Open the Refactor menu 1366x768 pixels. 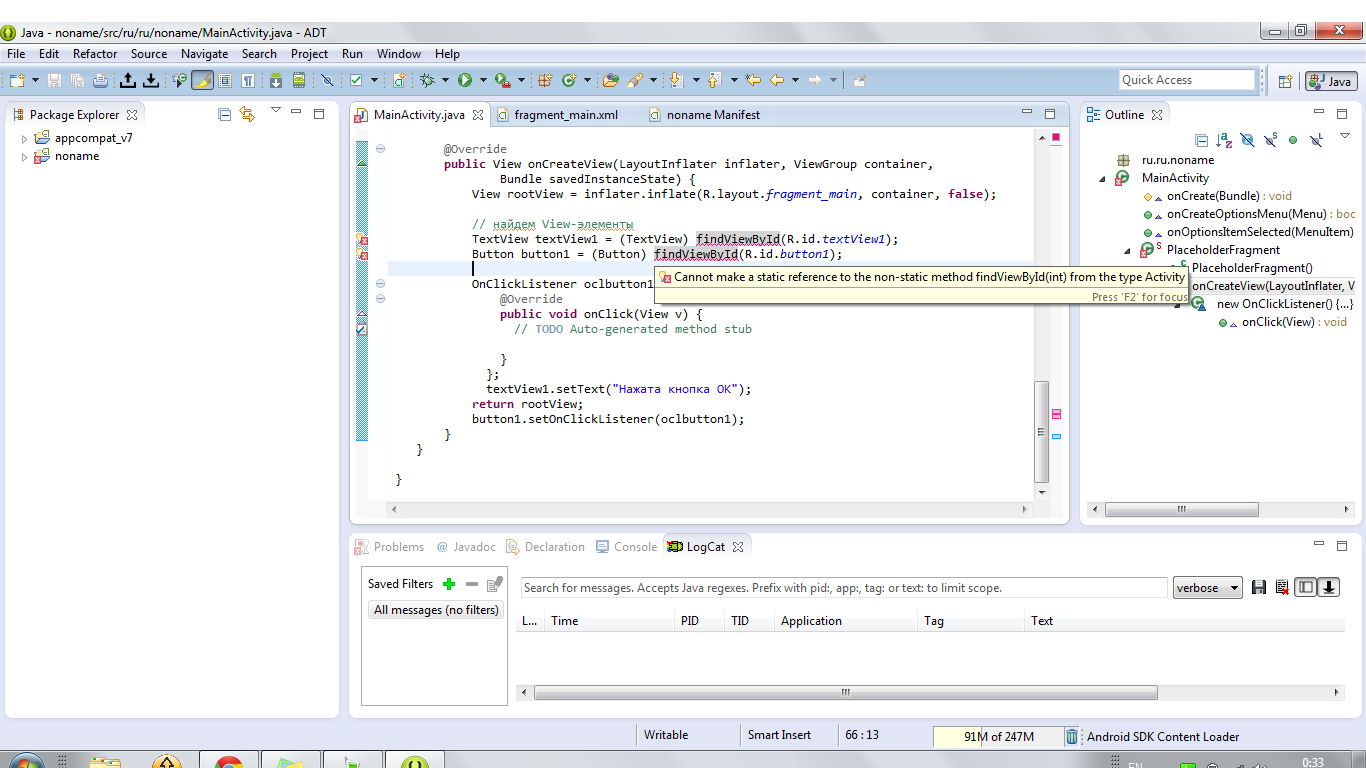(x=95, y=54)
